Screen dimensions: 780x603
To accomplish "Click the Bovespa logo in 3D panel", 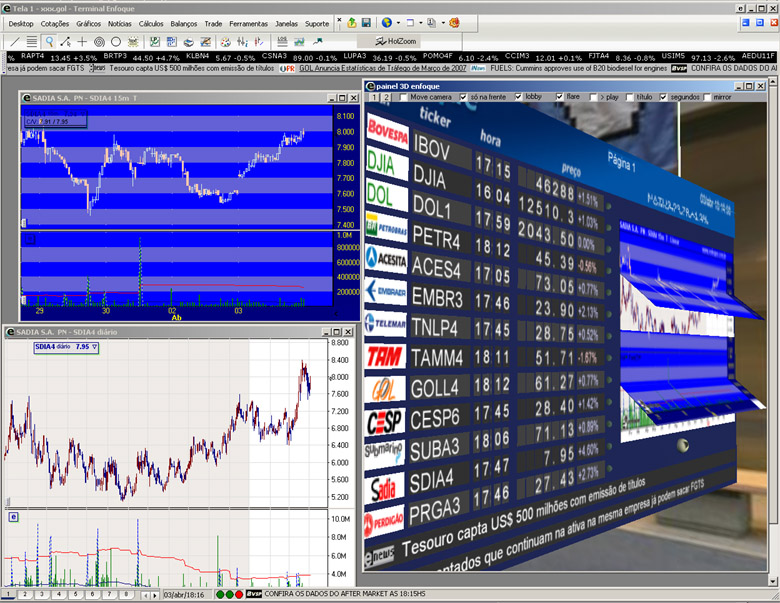I will coord(386,130).
